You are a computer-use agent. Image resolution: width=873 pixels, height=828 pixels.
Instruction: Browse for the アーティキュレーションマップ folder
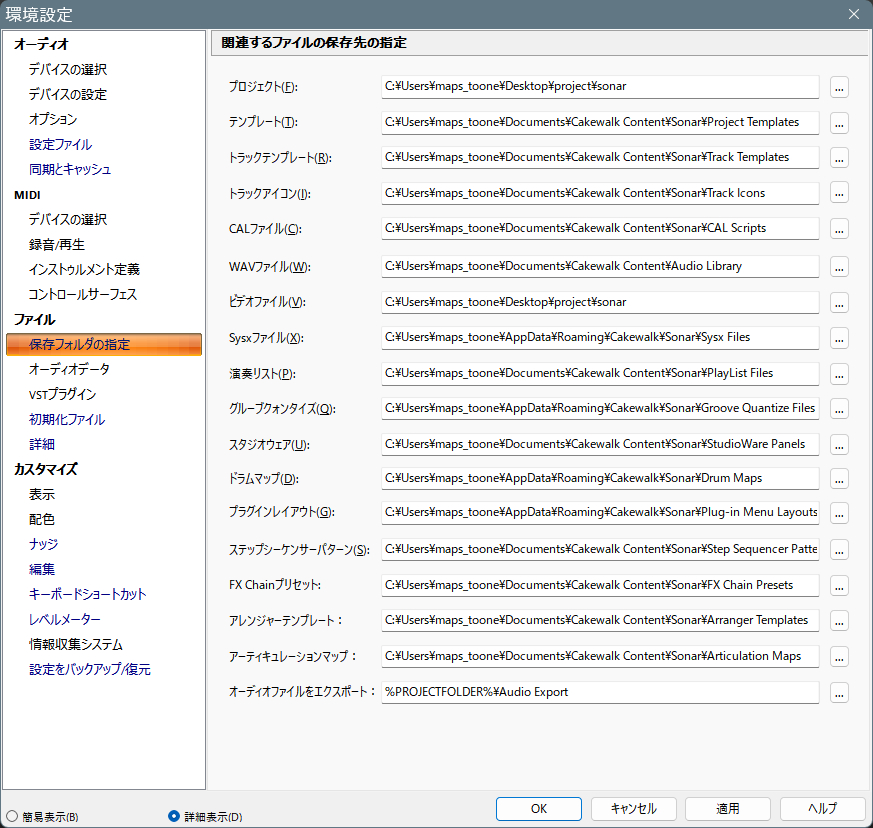pyautogui.click(x=839, y=657)
